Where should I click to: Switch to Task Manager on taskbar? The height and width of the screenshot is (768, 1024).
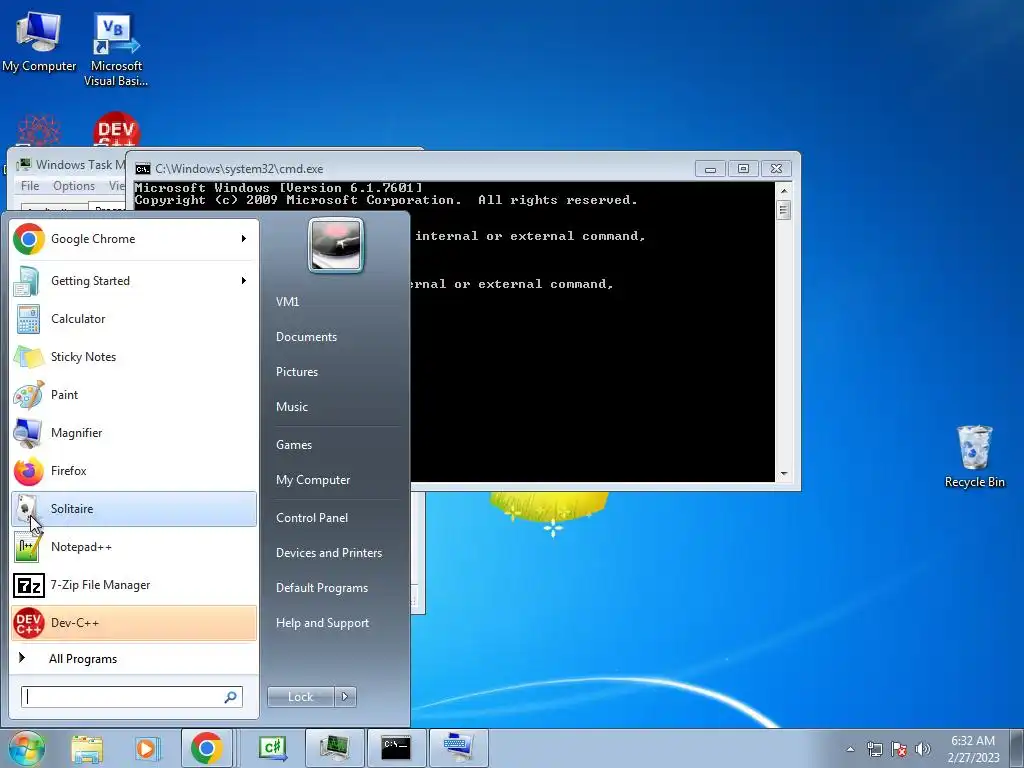tap(334, 748)
